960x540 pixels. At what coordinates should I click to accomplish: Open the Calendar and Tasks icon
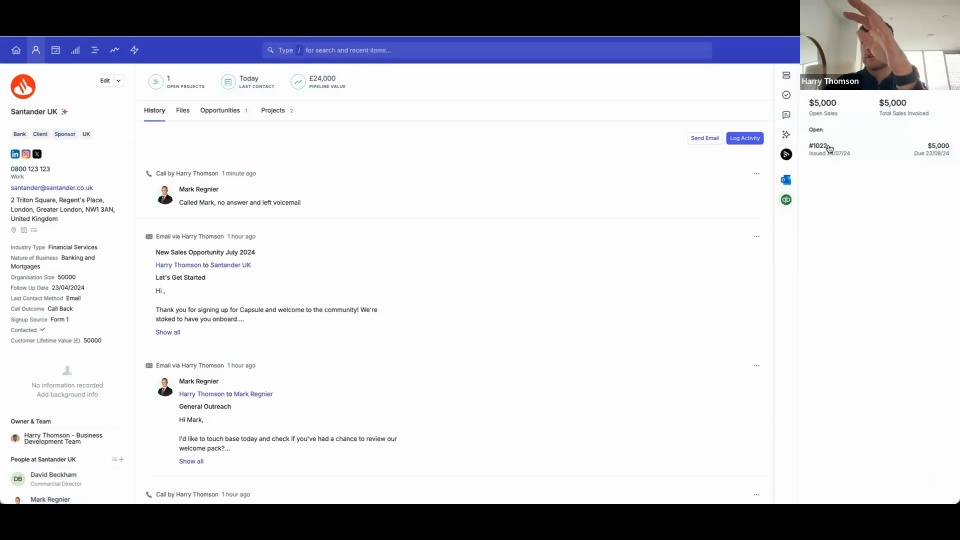coord(55,50)
